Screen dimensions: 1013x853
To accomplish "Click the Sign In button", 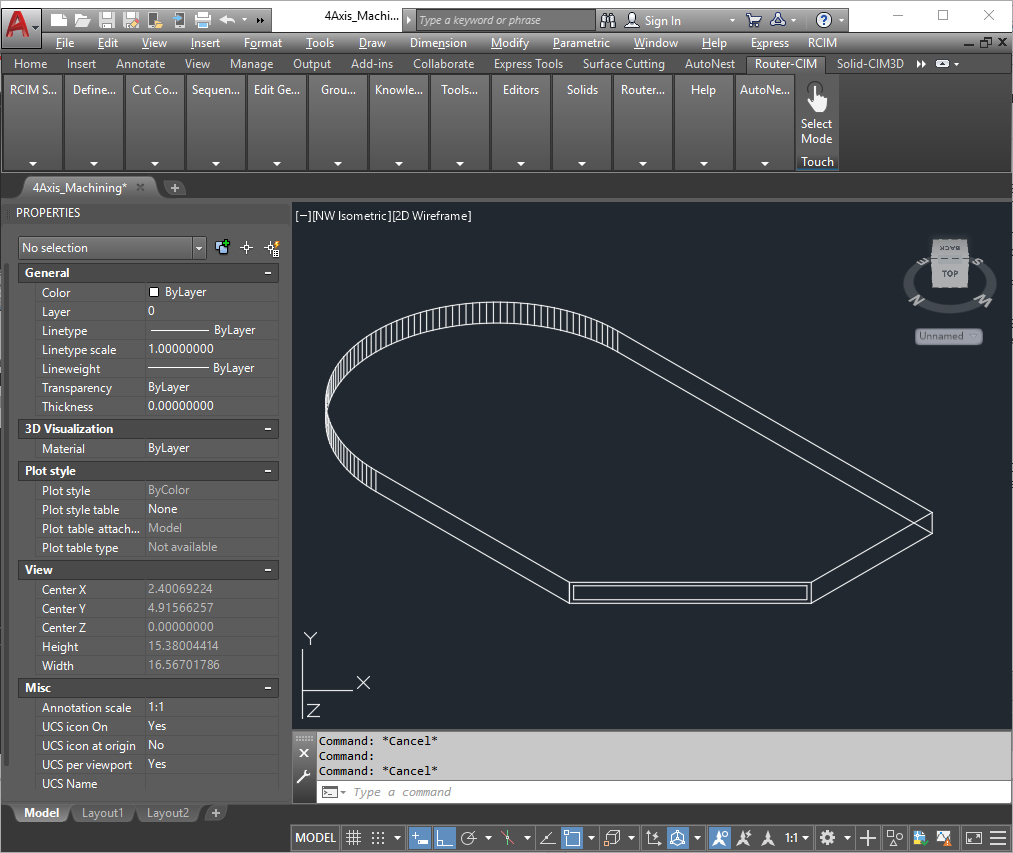I will pos(662,20).
